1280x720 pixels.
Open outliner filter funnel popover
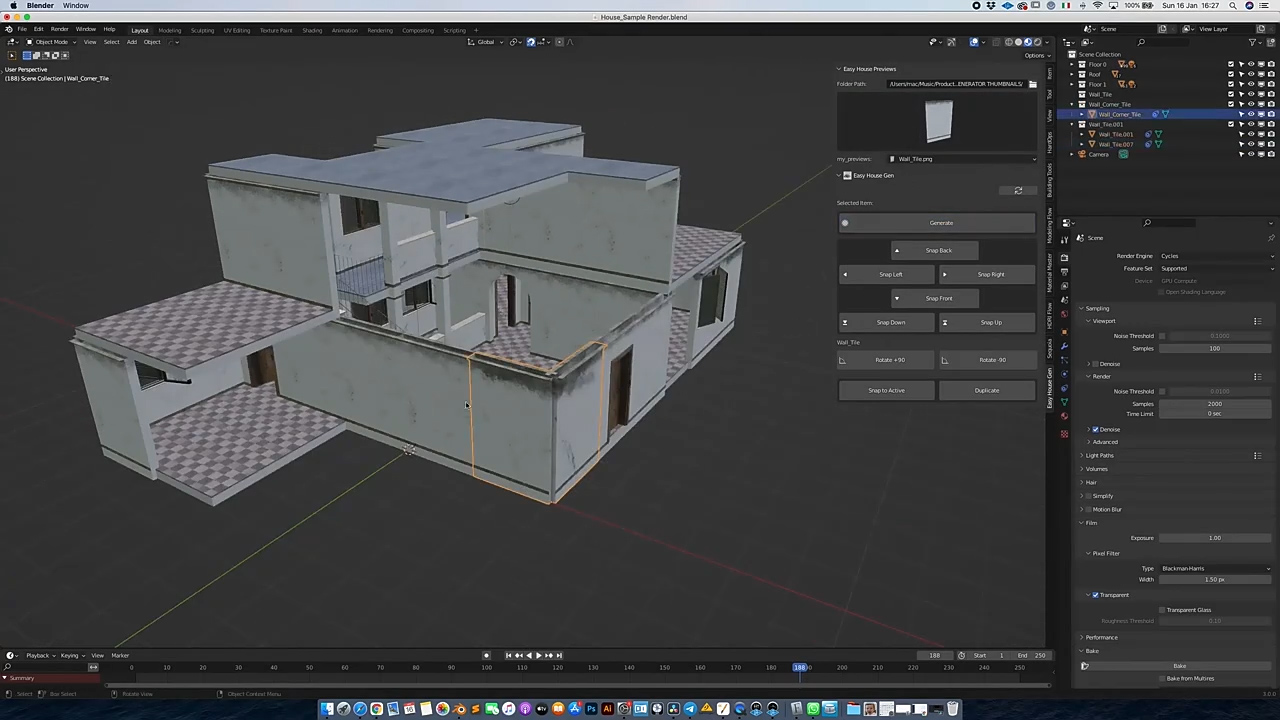[x=1254, y=42]
